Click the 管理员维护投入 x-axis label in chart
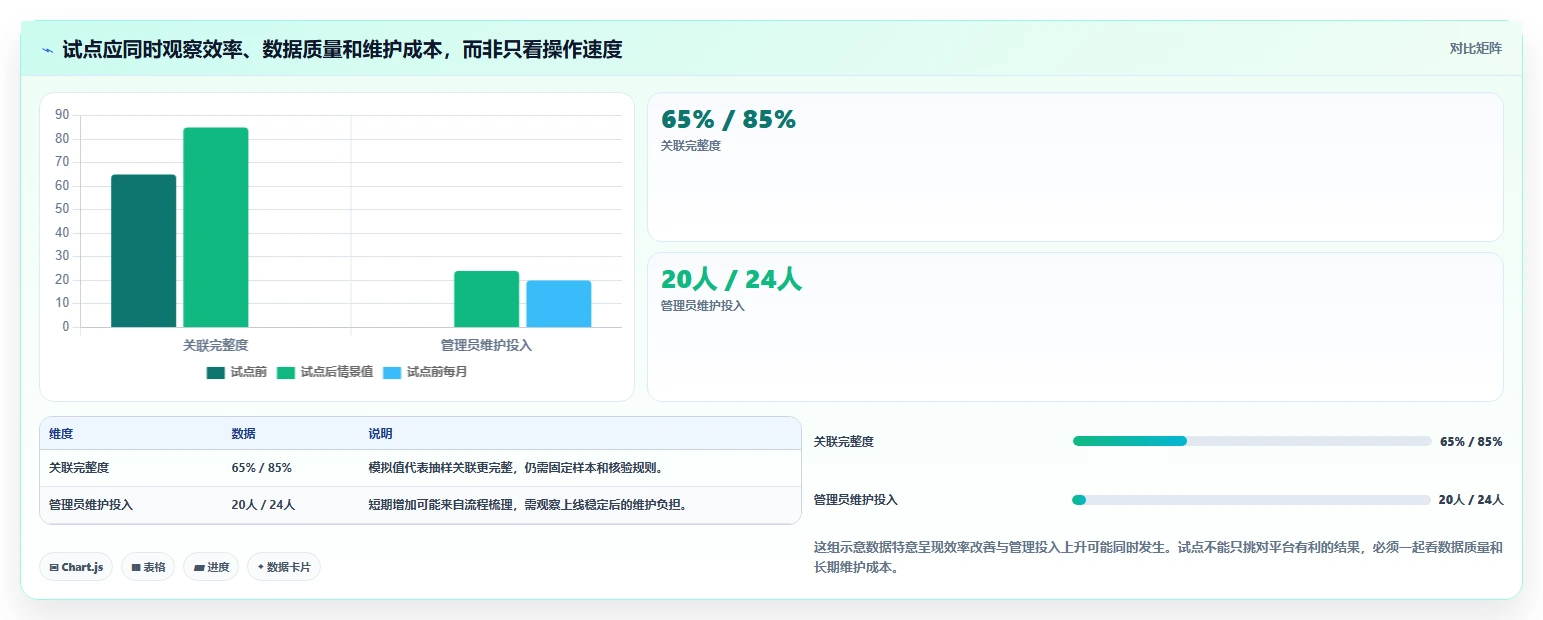Screen dimensions: 1543x620 coord(486,345)
